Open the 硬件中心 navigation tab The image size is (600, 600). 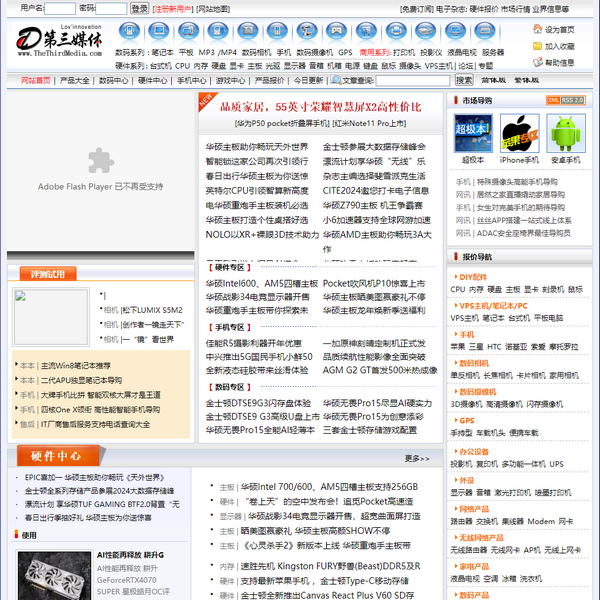click(153, 80)
